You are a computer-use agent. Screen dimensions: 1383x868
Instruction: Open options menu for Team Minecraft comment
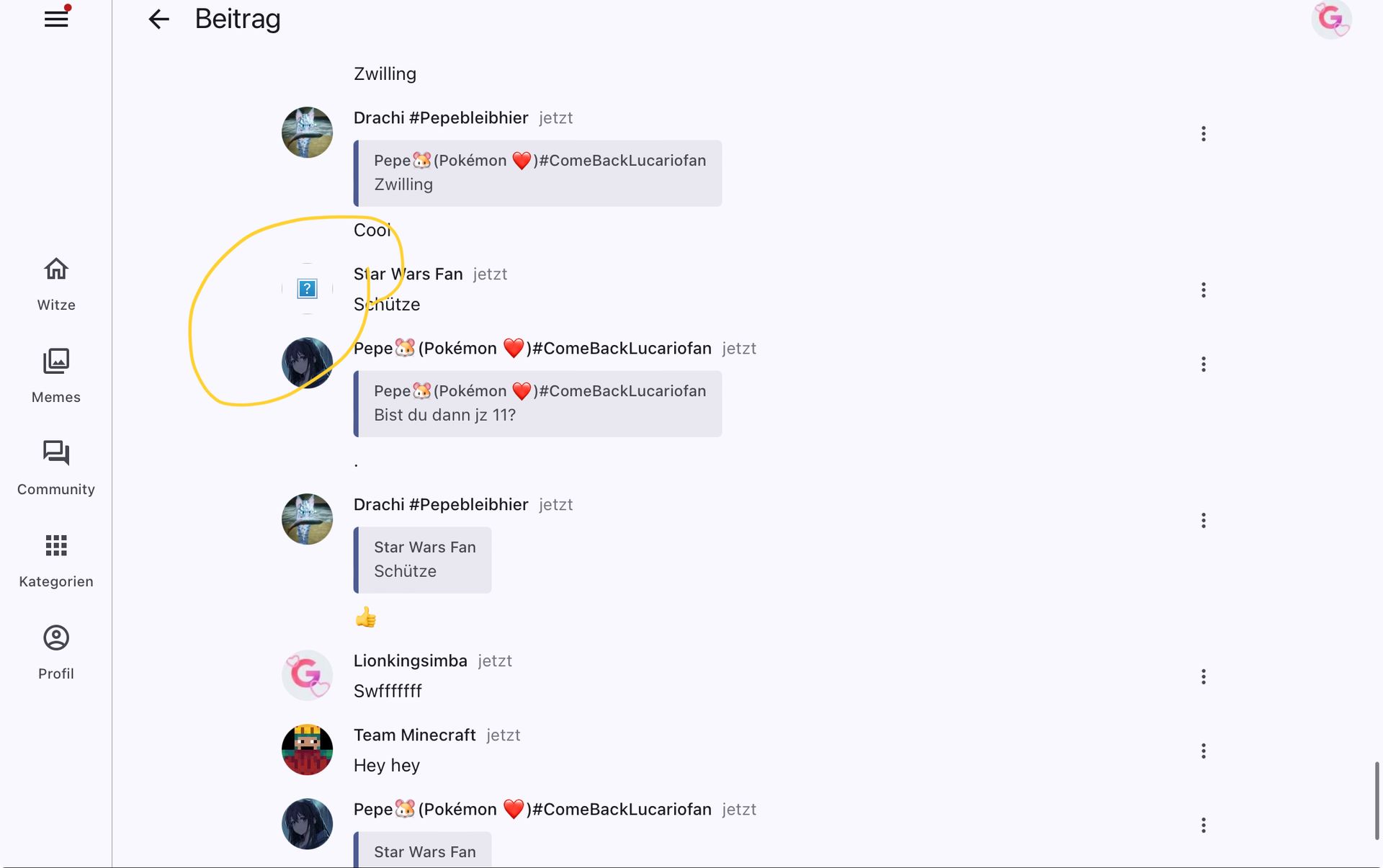(1203, 751)
